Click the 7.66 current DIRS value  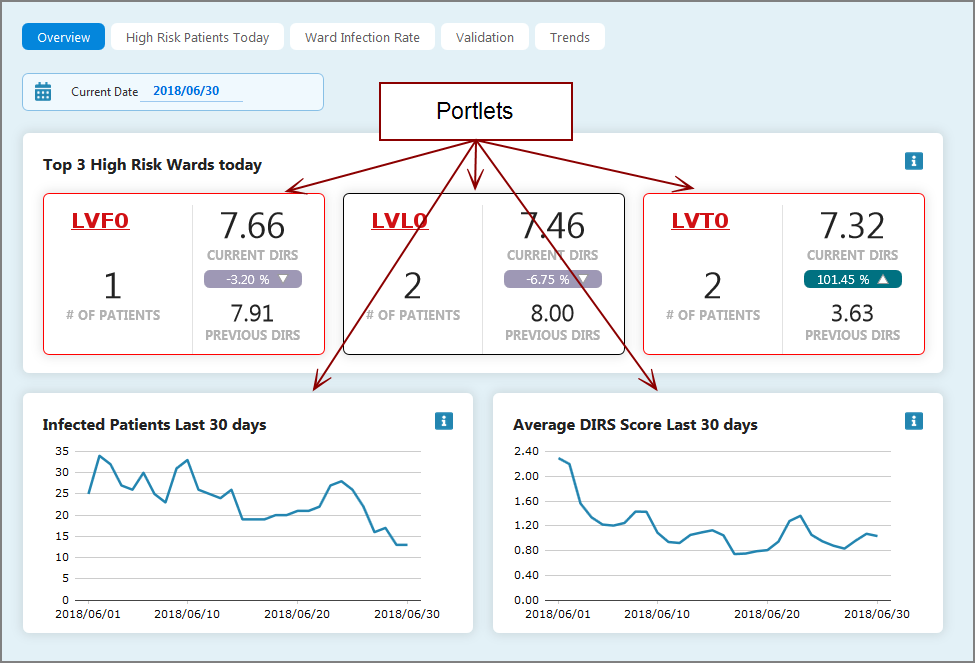252,226
